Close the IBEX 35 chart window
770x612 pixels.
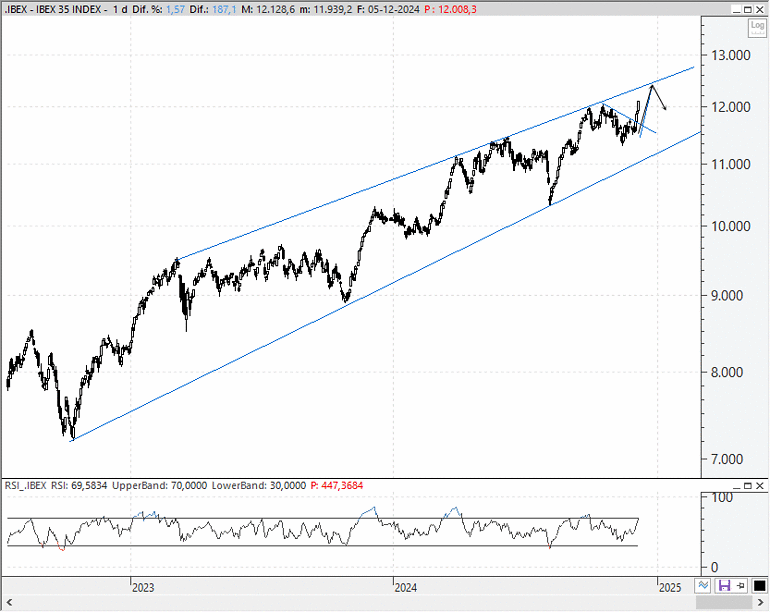[760, 9]
